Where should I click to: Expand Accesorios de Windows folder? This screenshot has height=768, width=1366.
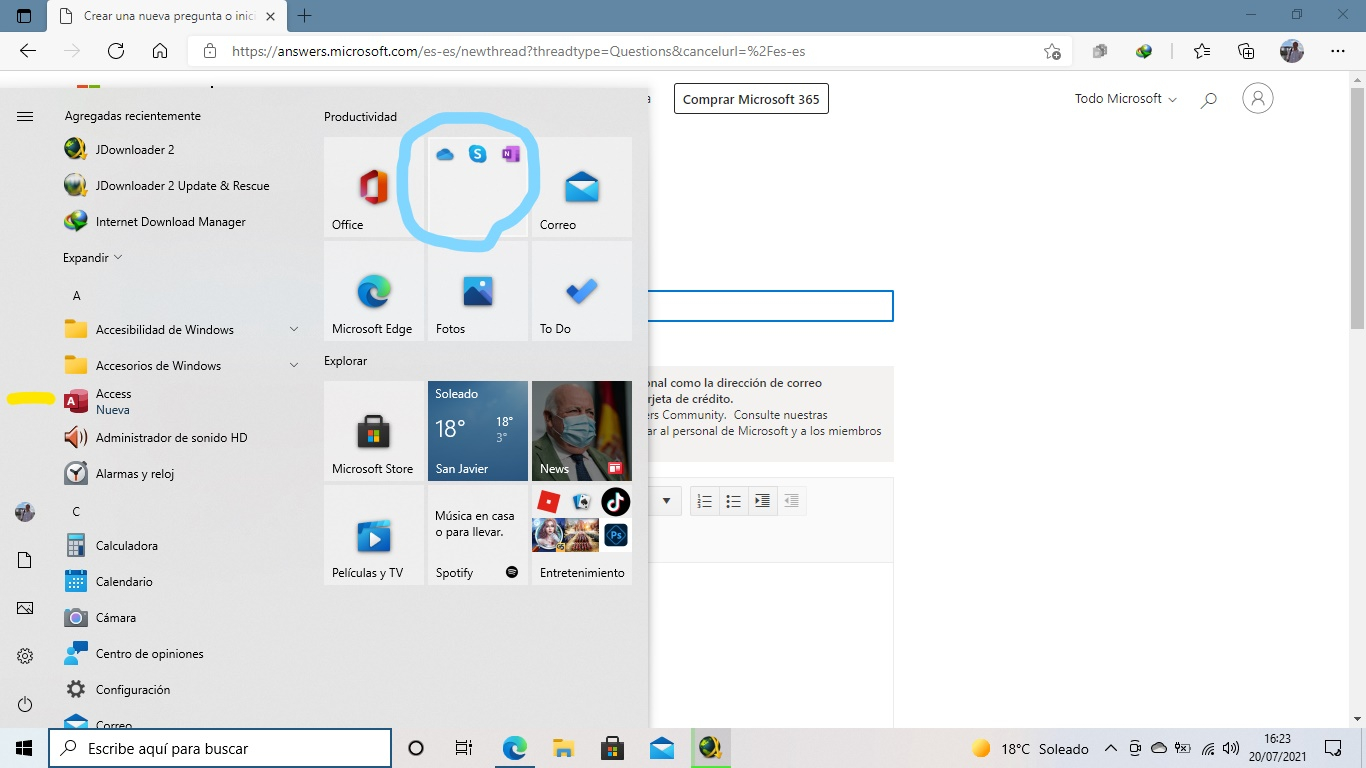click(x=181, y=365)
